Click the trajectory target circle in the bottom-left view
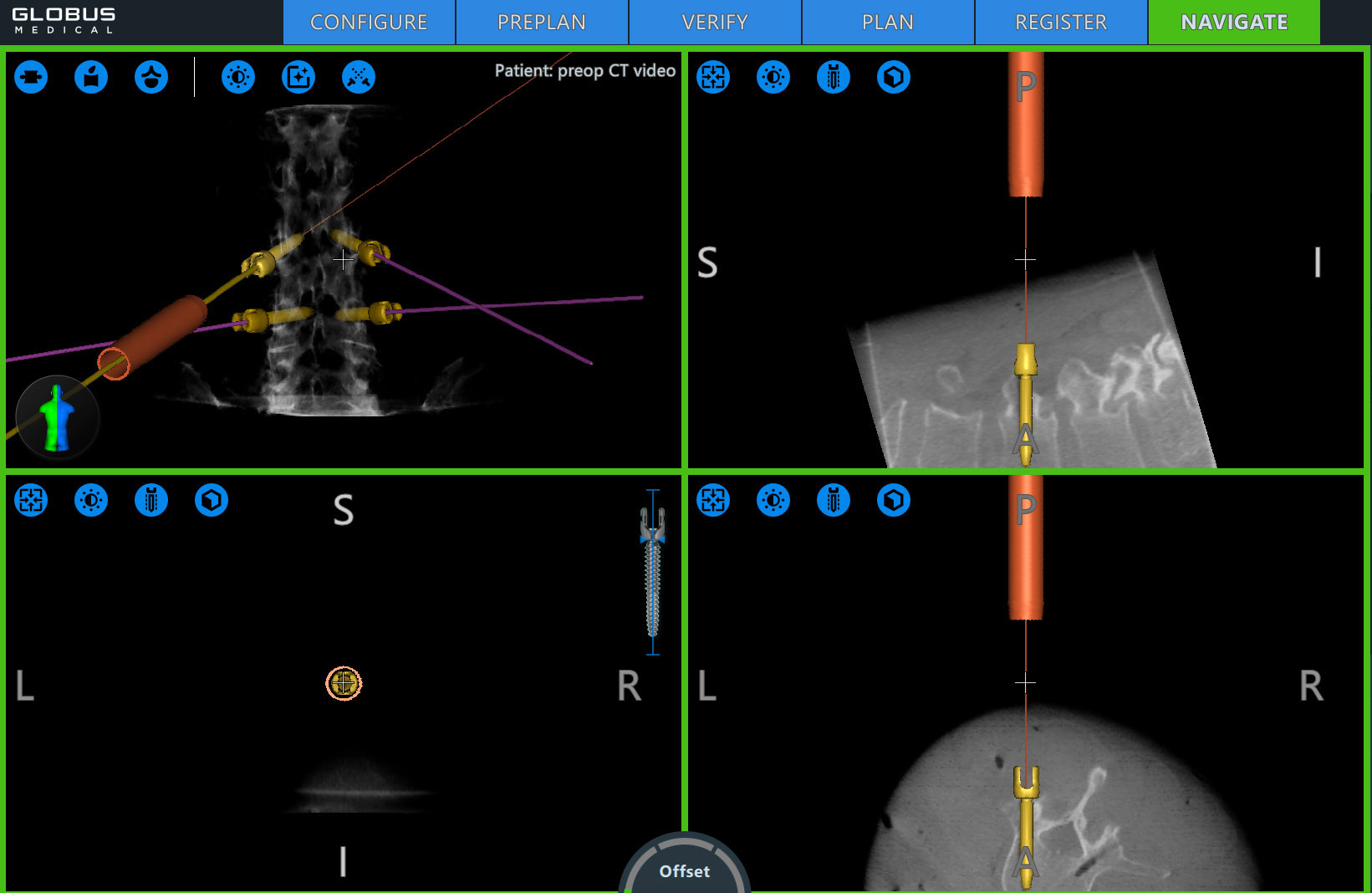Screen dimensions: 1372x893 click(x=344, y=683)
